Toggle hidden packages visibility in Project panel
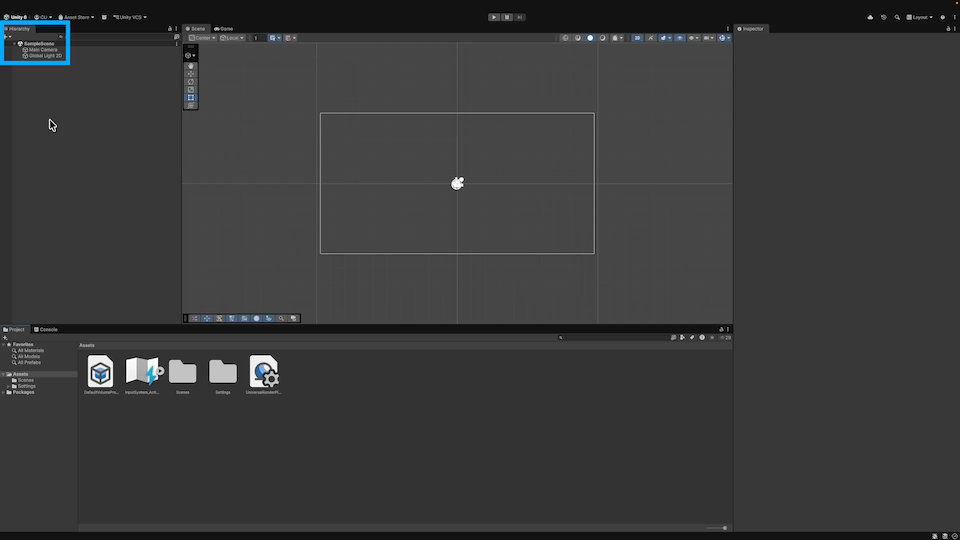This screenshot has height=540, width=960. (724, 337)
